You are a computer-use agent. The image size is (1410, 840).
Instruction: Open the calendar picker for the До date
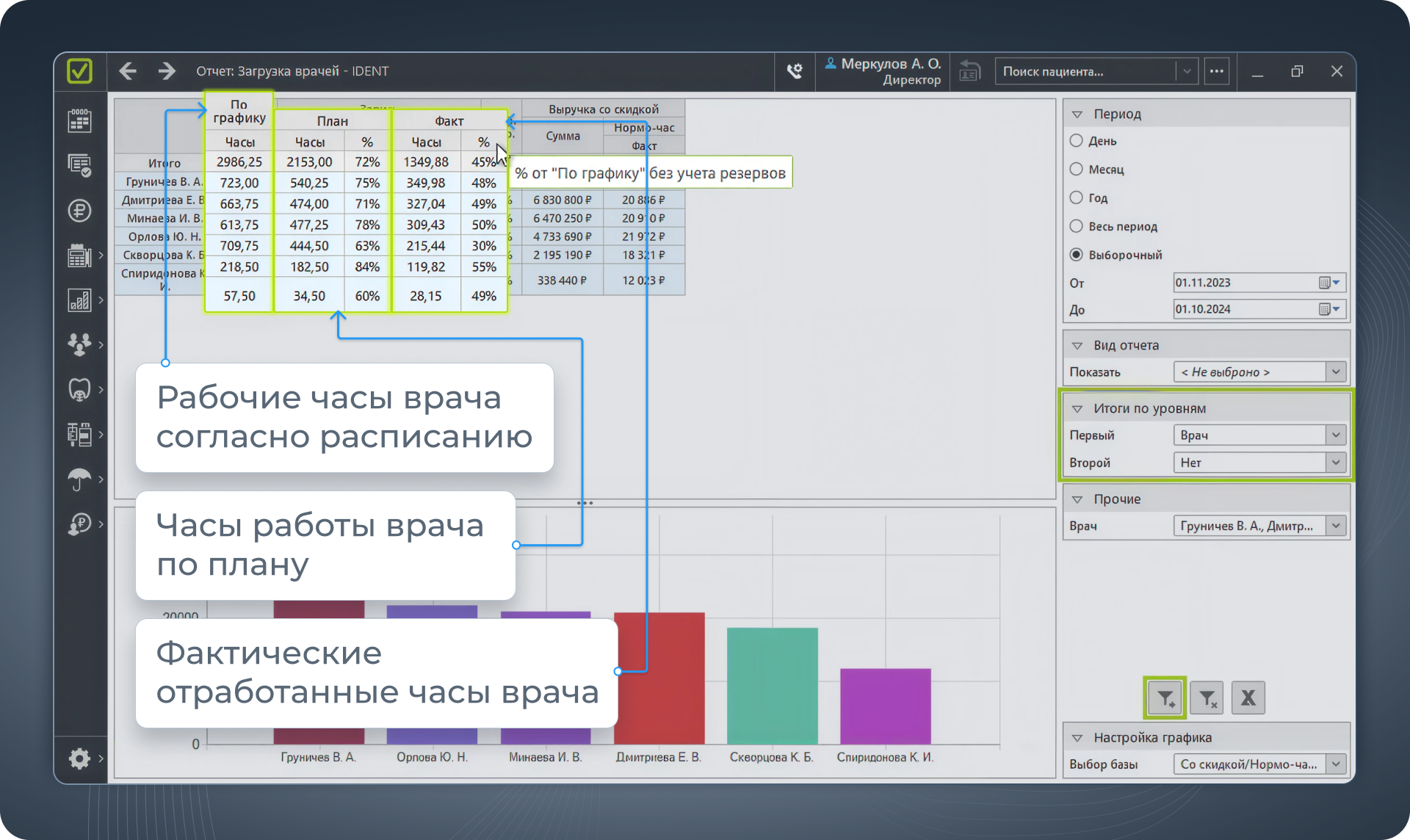coord(1329,309)
